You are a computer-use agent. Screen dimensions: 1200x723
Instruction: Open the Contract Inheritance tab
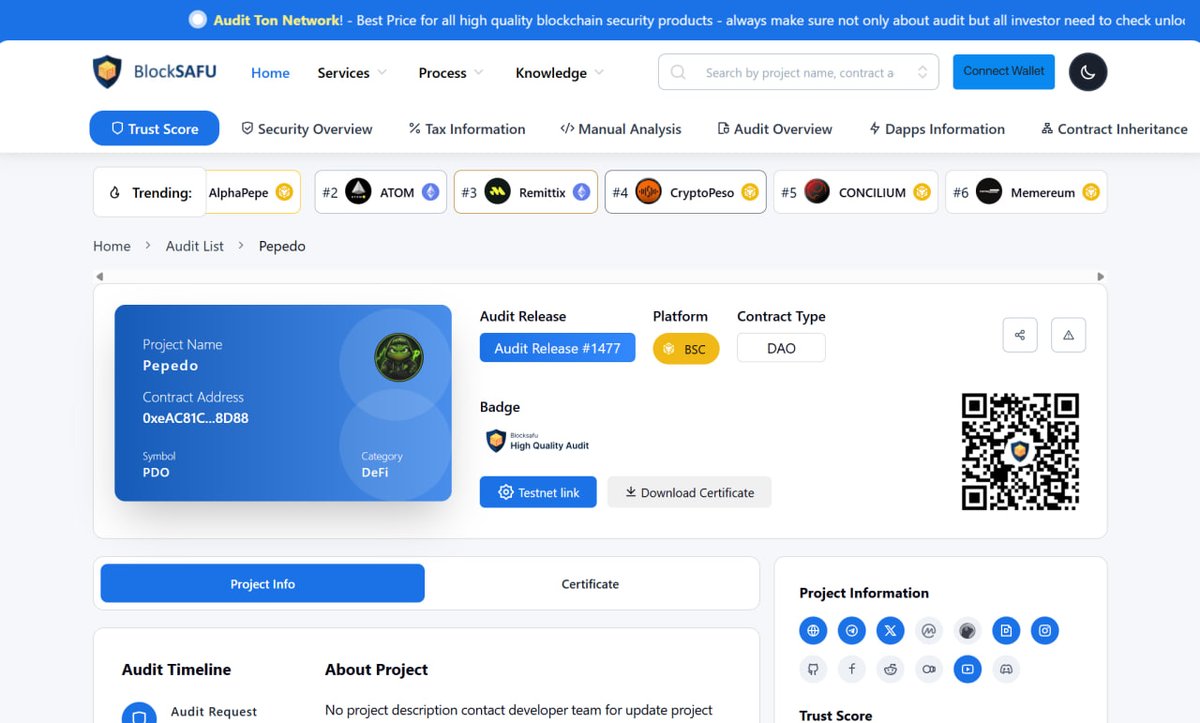[x=1114, y=129]
